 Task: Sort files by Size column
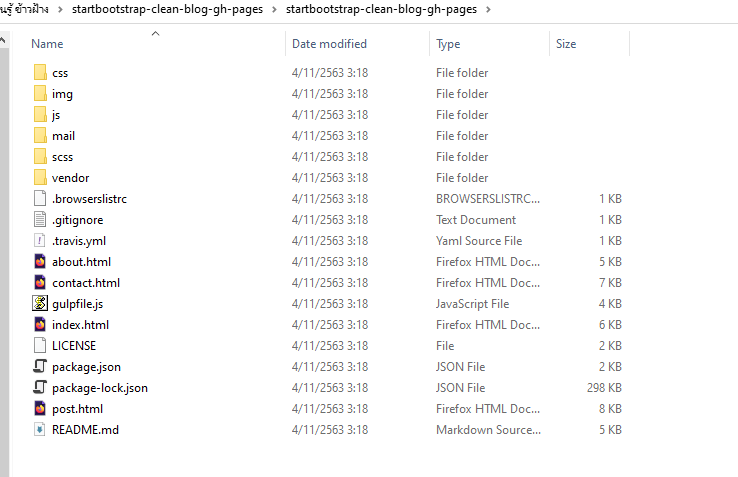click(566, 44)
